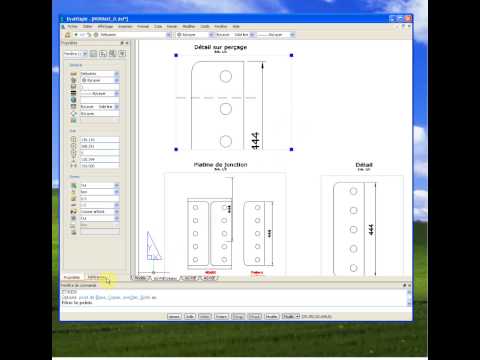Open the Modifier menu

click(189, 26)
